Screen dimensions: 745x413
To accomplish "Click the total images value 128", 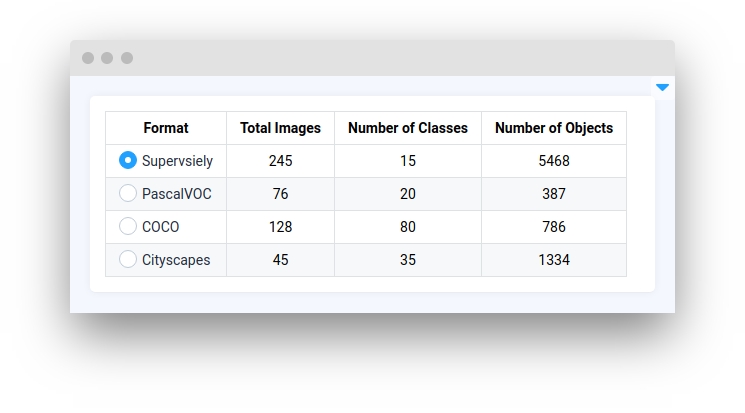I will pos(280,227).
